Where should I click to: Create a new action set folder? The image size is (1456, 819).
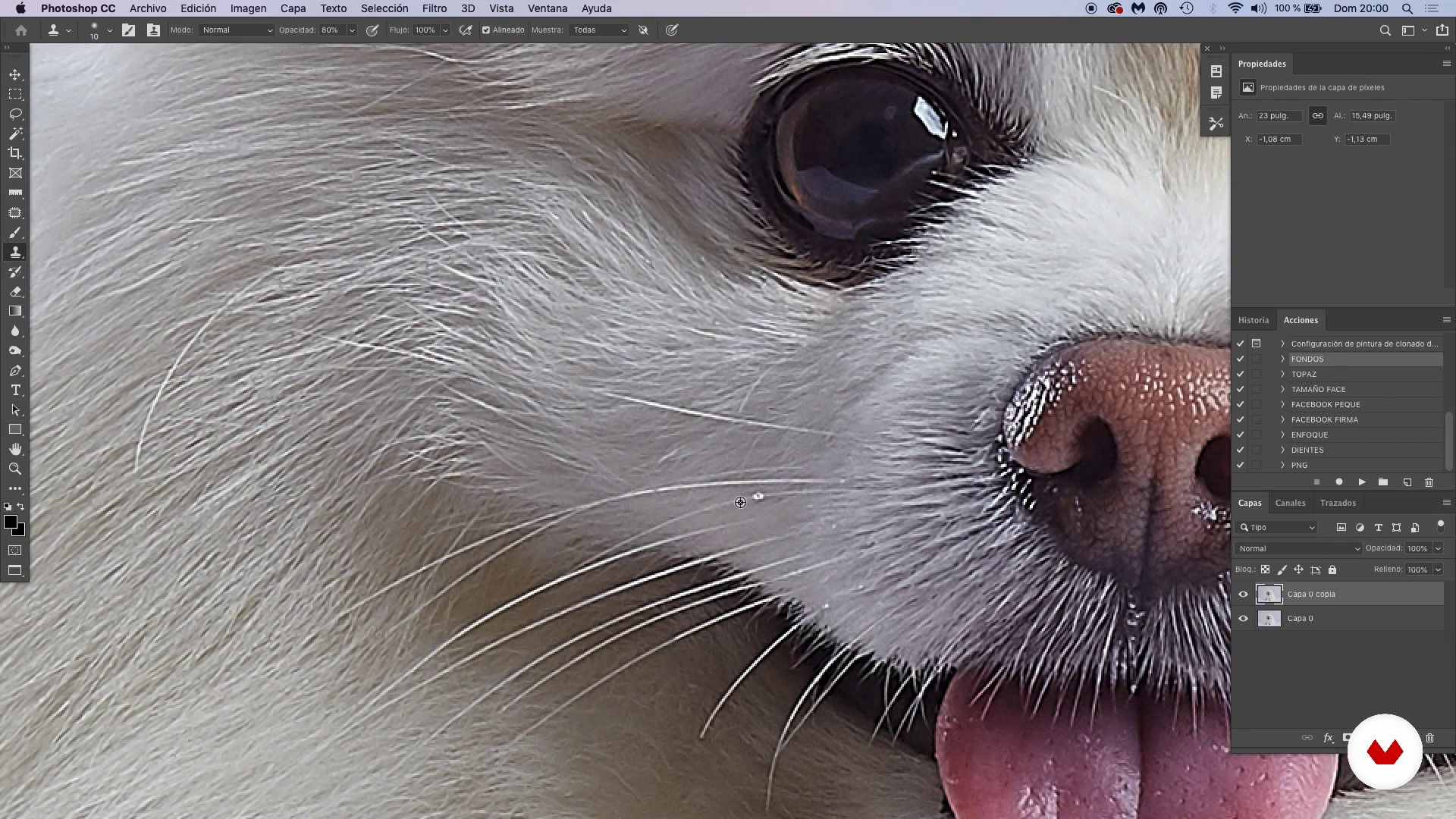click(x=1383, y=482)
